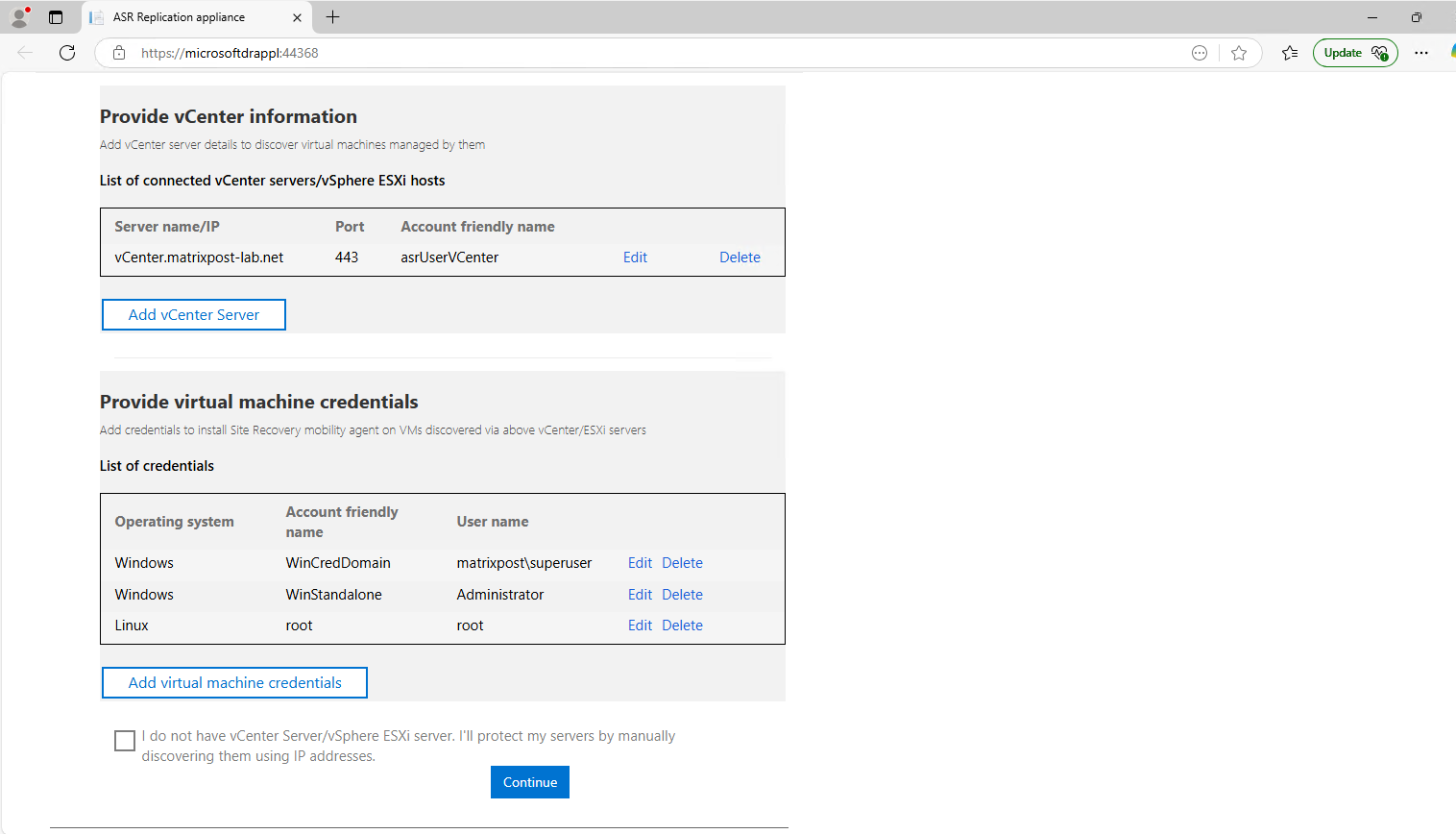1456x834 pixels.
Task: Delete the Linux root credential
Action: [682, 625]
